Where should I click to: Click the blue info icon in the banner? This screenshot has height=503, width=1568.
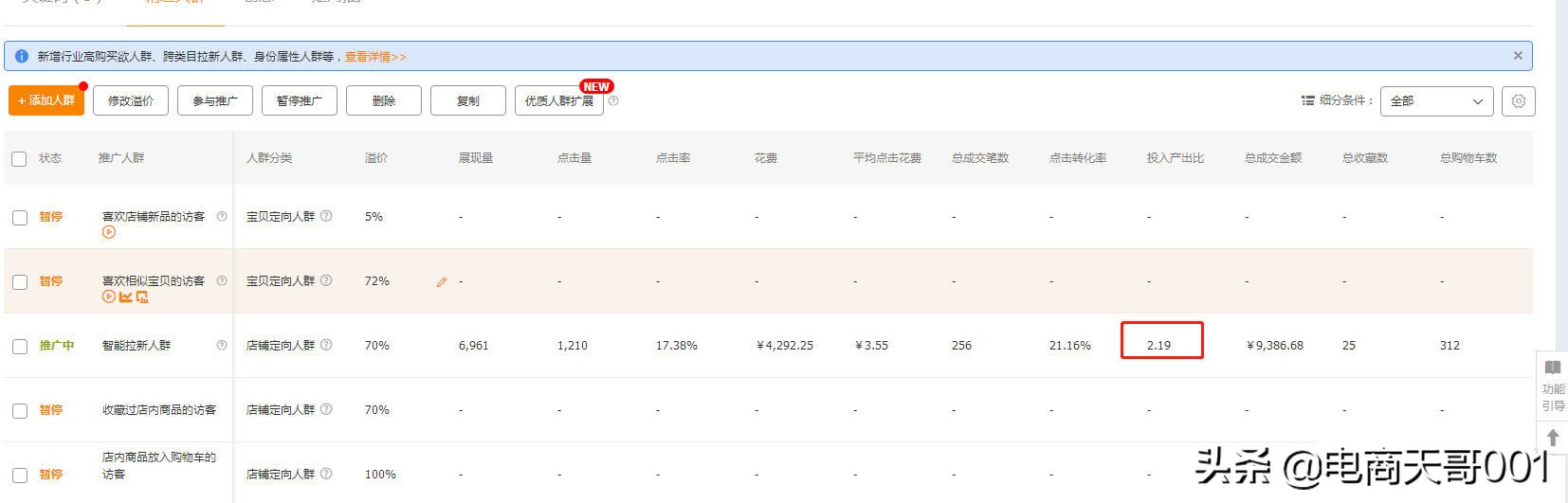point(22,56)
